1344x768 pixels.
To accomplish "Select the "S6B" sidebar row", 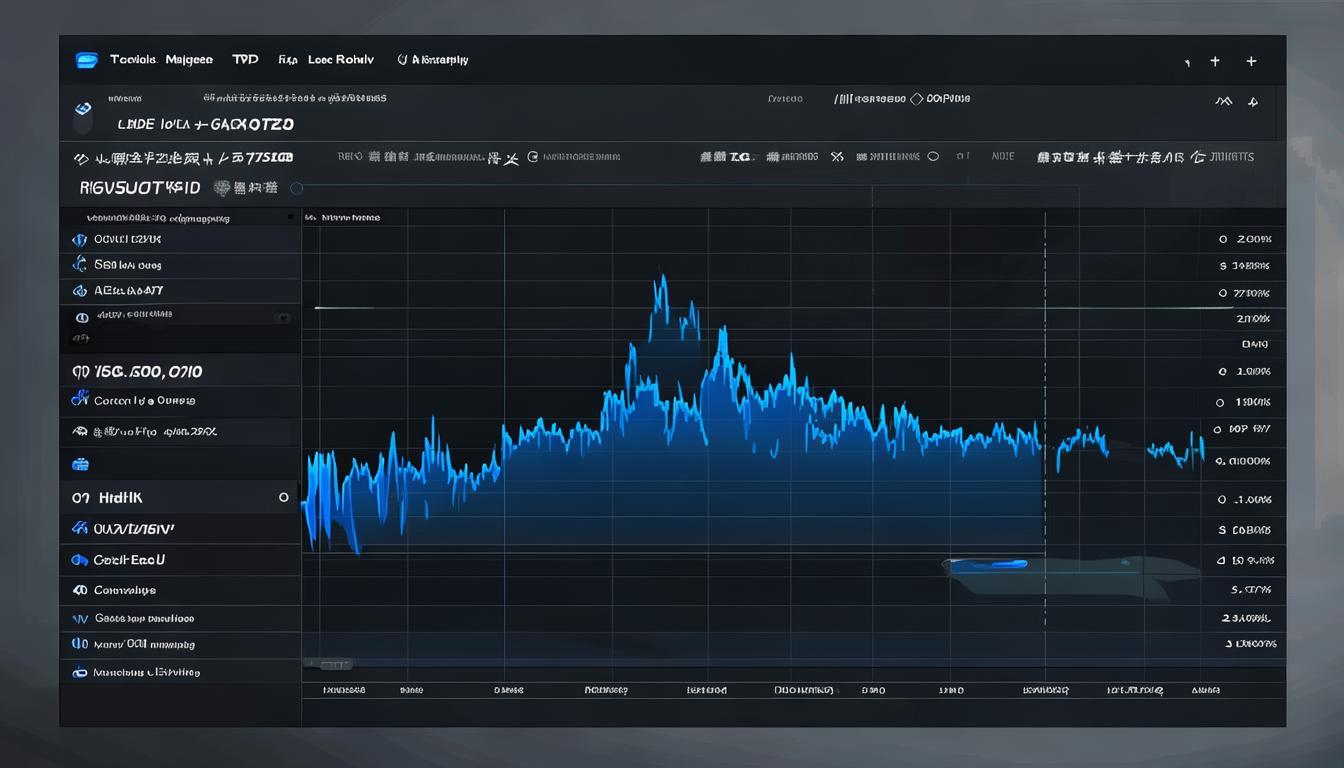I will 180,265.
